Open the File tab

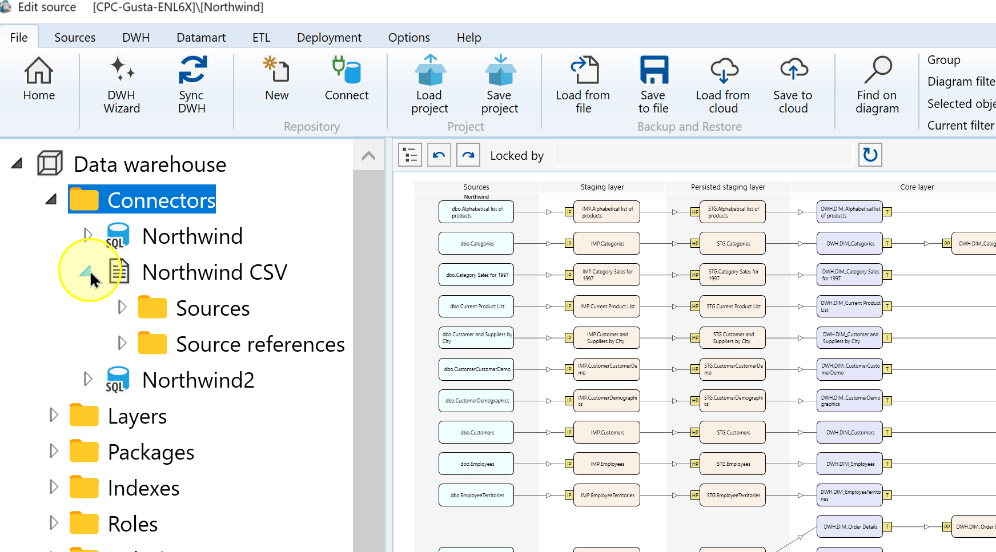point(19,37)
